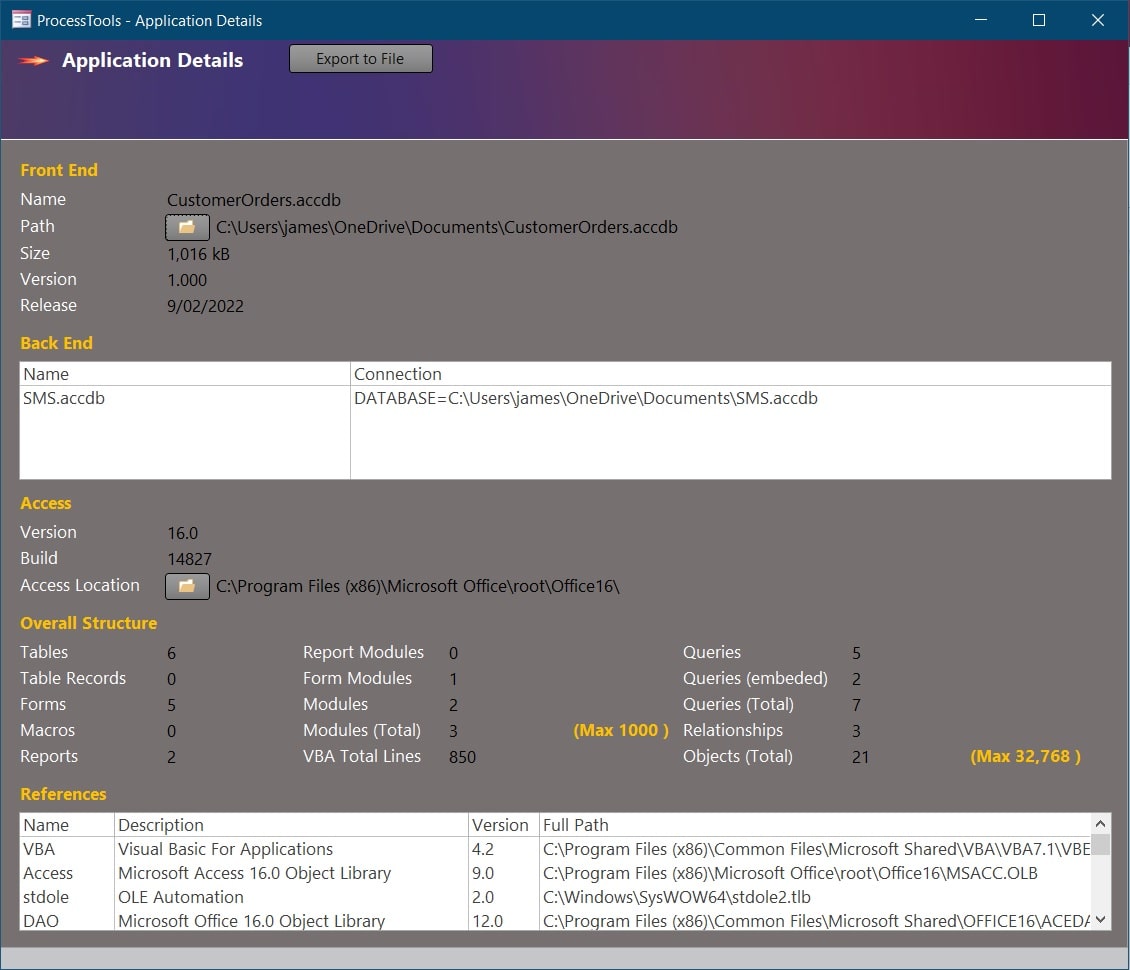The height and width of the screenshot is (970, 1130).
Task: Close the Application Details window
Action: click(1098, 20)
